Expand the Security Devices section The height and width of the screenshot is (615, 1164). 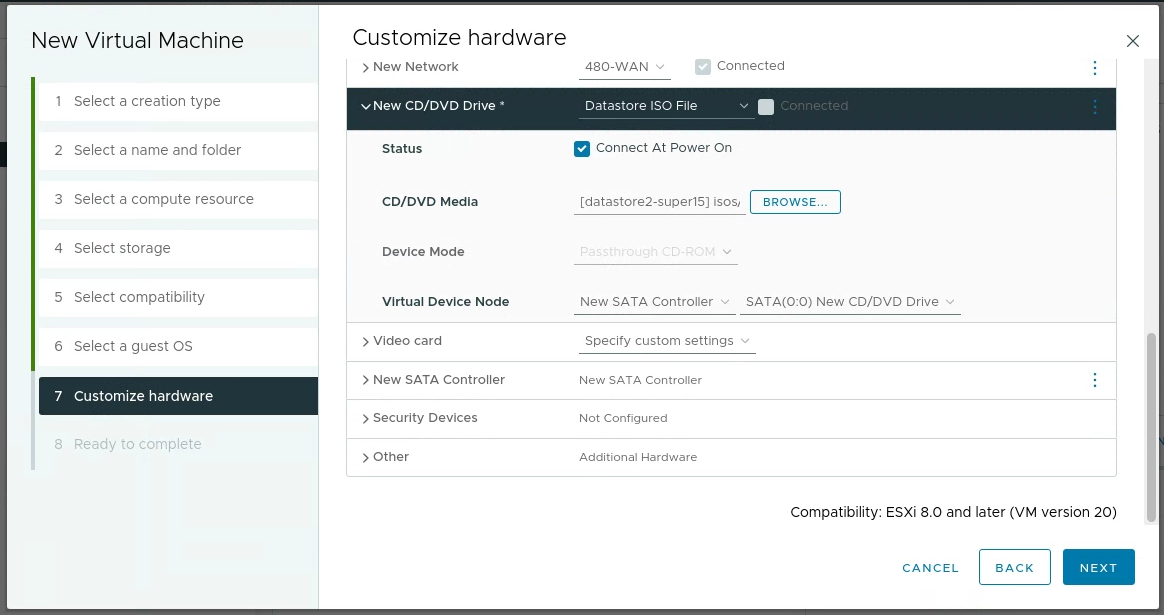point(365,419)
